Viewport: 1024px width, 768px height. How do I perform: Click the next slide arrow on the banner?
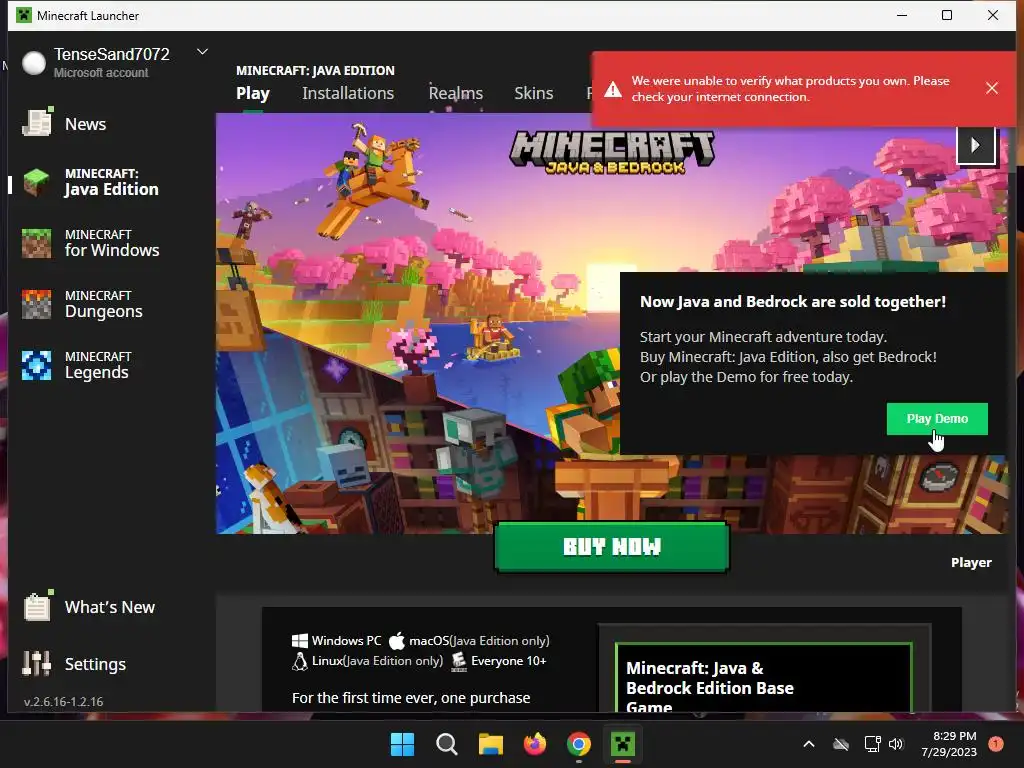click(976, 145)
